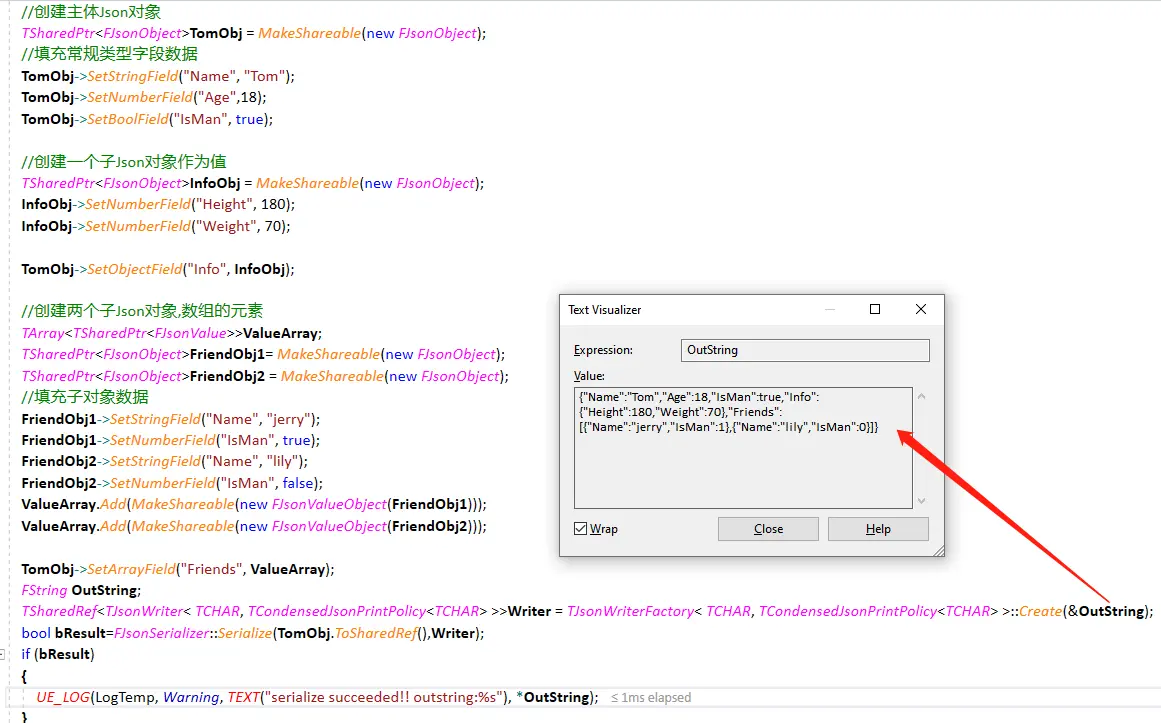This screenshot has width=1161, height=723.
Task: Toggle the Wrap checkbox
Action: coord(580,529)
